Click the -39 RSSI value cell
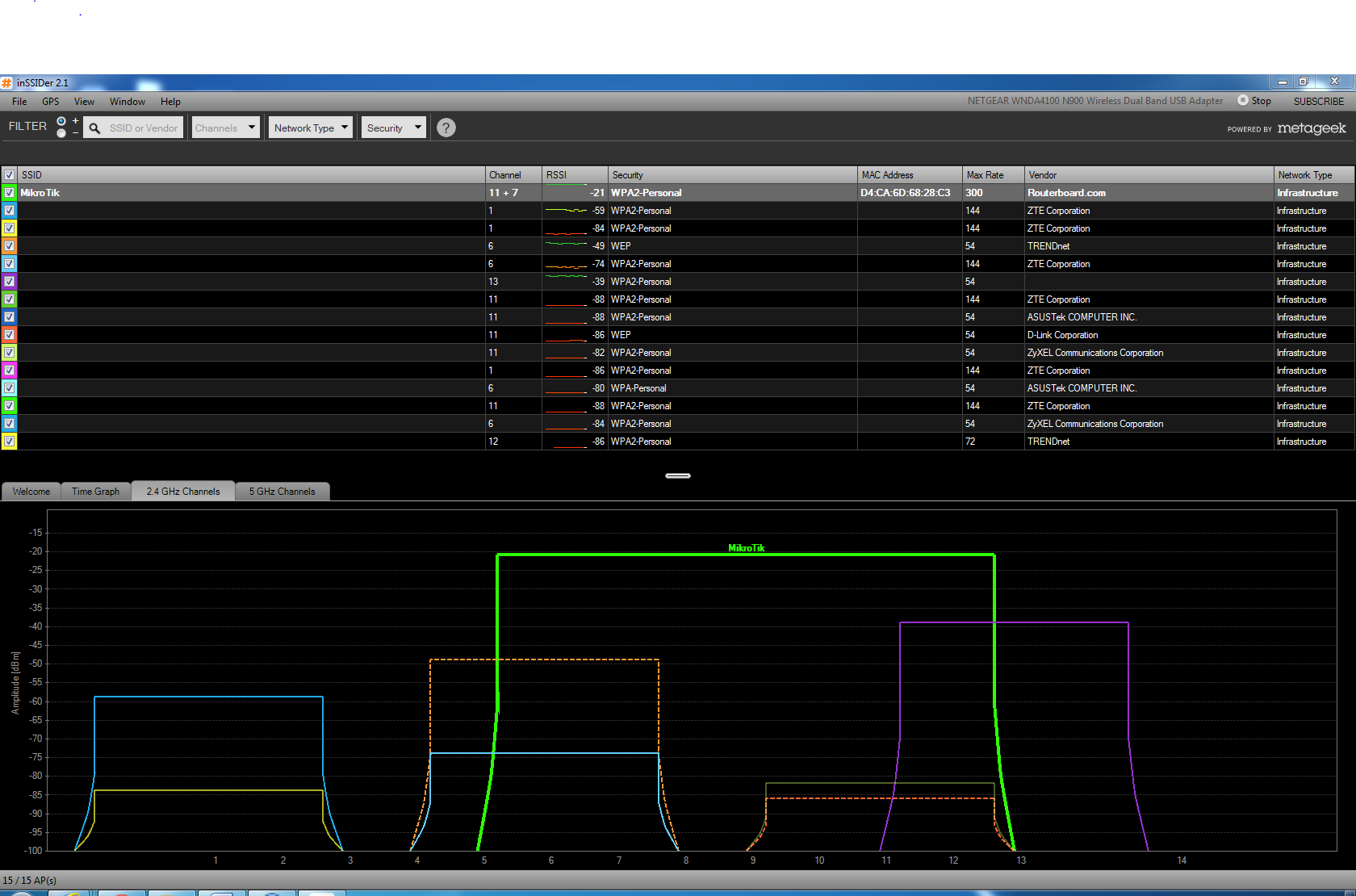This screenshot has width=1356, height=896. coord(575,281)
